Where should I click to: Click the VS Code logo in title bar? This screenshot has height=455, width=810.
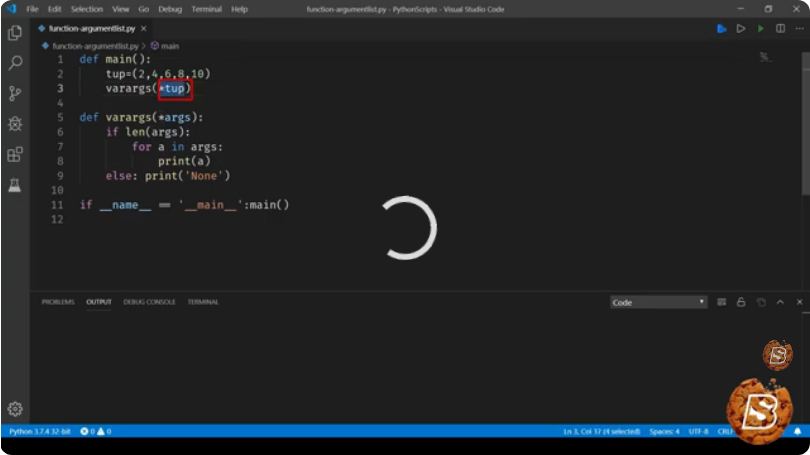tap(12, 9)
